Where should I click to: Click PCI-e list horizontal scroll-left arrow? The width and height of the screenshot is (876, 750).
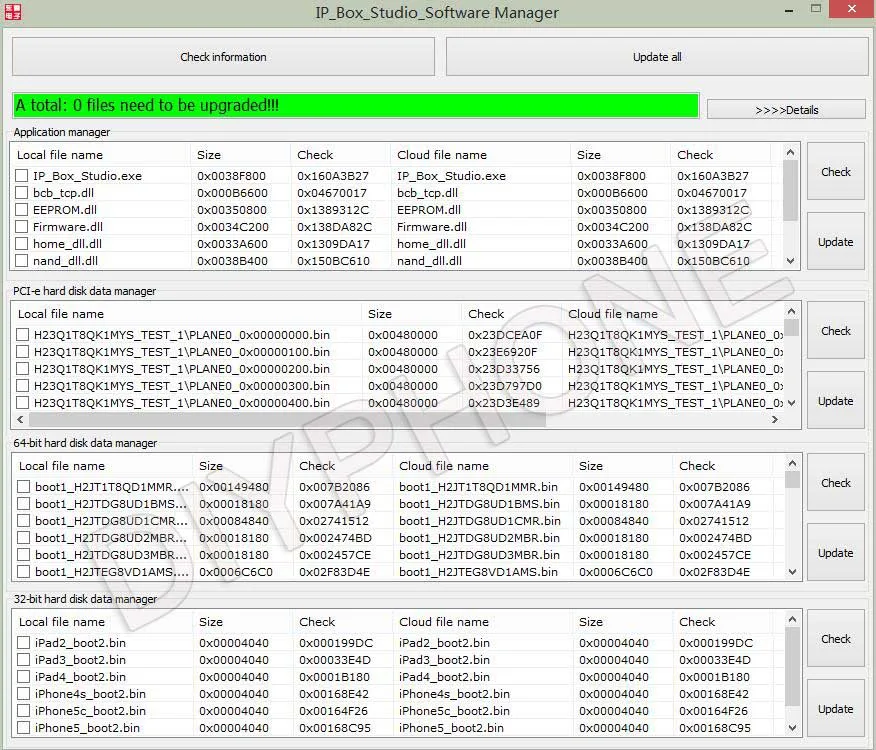coord(21,419)
